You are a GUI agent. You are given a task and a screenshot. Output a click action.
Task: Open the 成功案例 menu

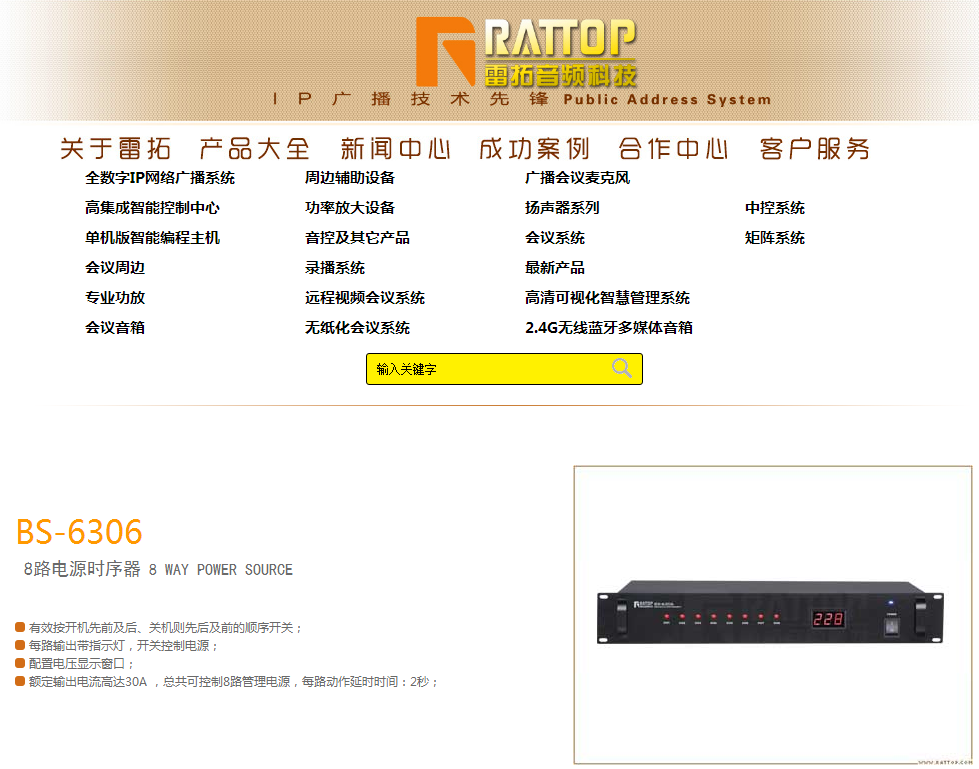[534, 149]
